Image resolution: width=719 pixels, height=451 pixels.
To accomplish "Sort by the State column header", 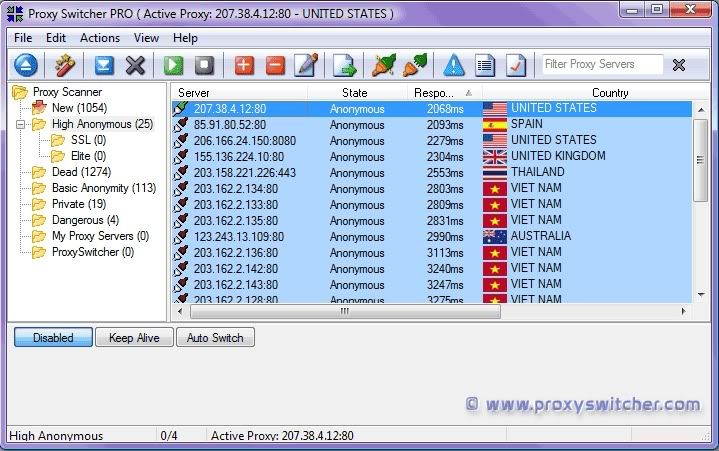I will (x=357, y=93).
